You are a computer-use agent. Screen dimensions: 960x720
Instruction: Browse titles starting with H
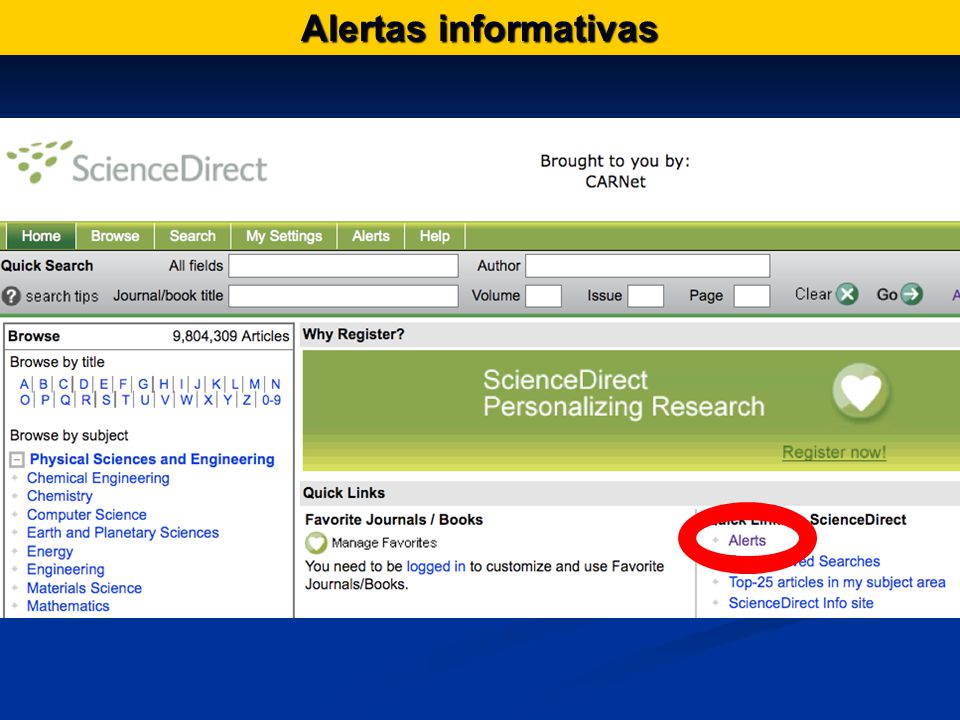point(163,384)
